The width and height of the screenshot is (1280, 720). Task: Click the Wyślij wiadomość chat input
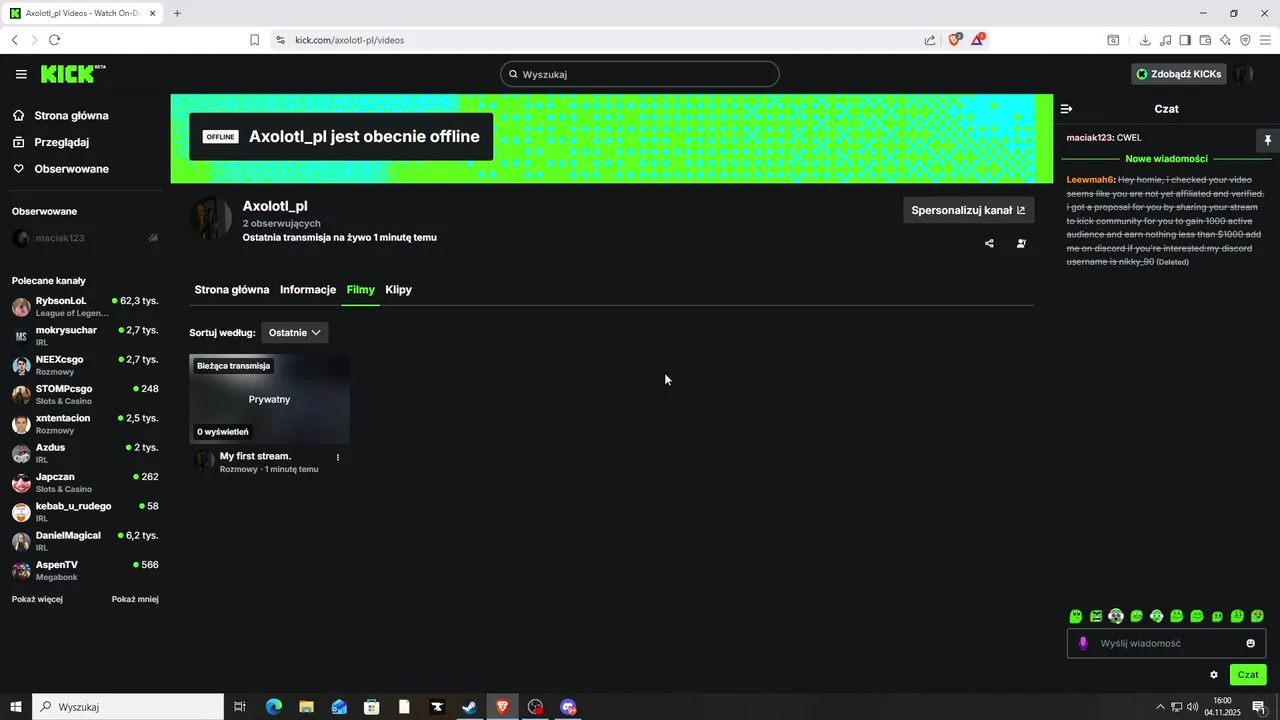[1166, 643]
